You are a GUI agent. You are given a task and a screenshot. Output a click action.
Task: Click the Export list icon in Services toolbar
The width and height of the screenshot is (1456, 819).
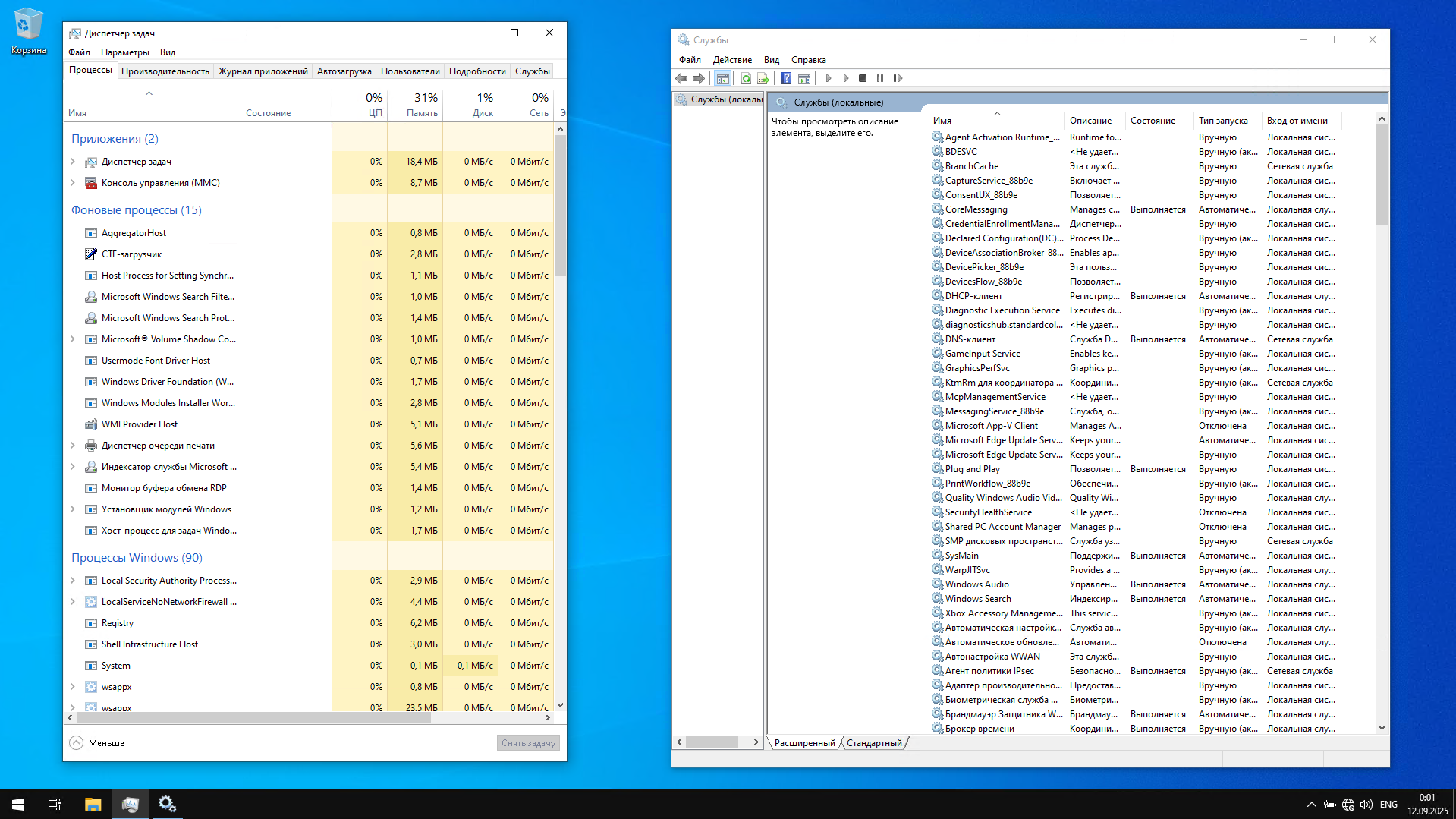763,78
